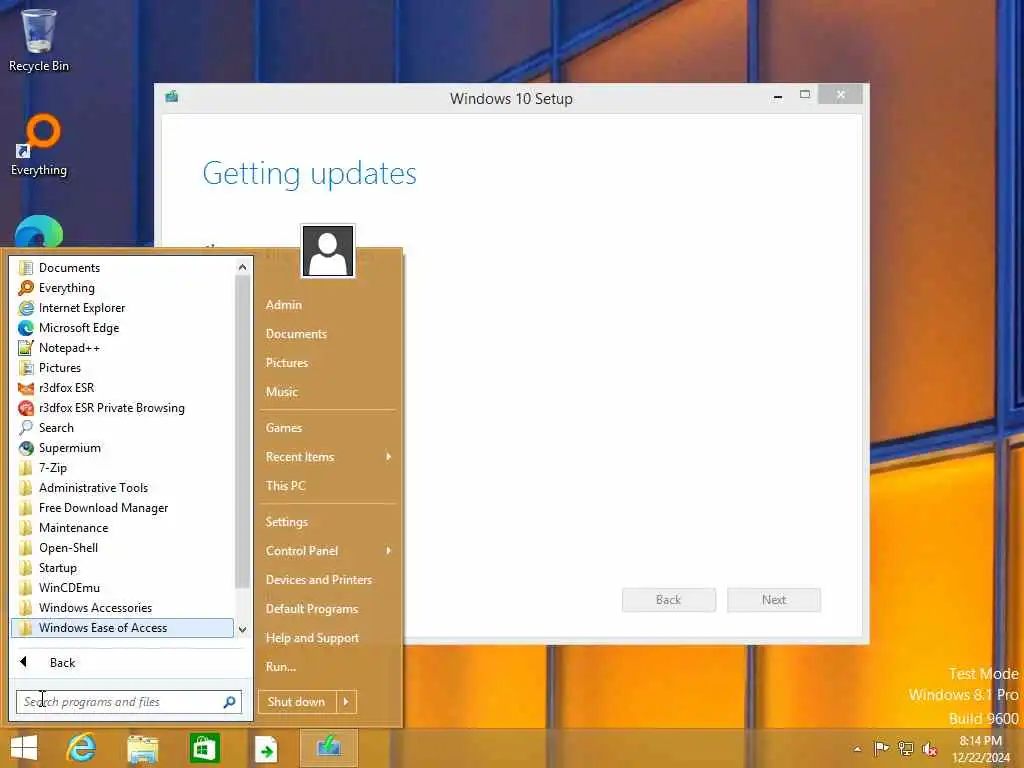Click the programs list scroll down arrow
This screenshot has height=768, width=1024.
(242, 630)
